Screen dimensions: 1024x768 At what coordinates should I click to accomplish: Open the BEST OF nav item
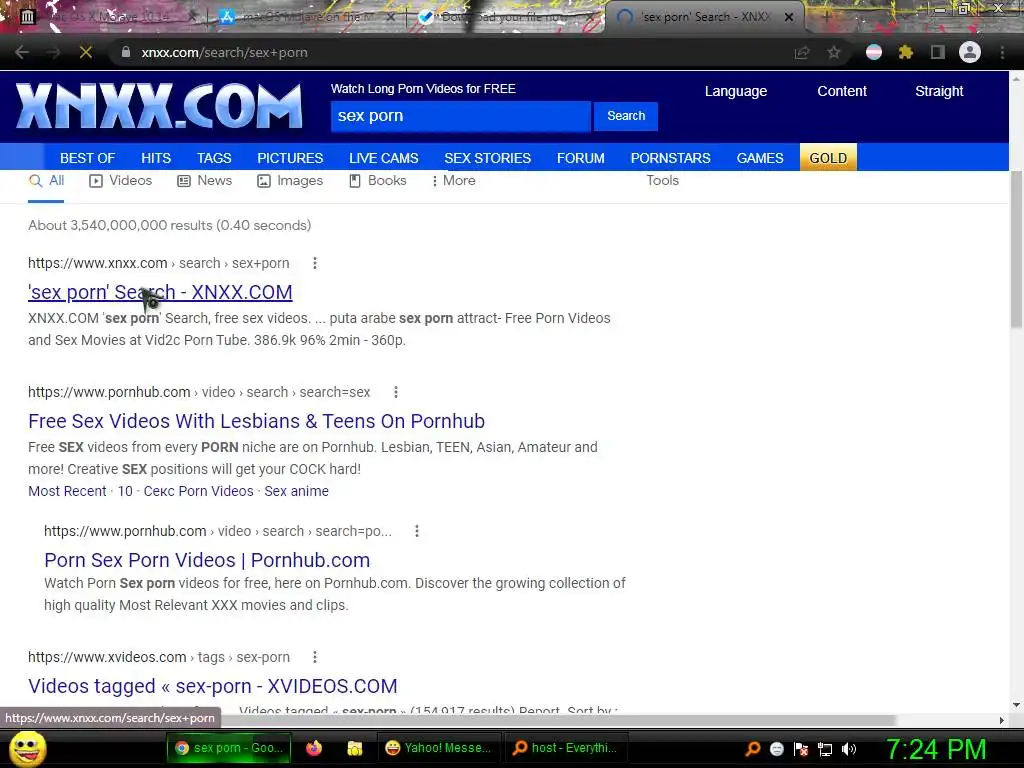tap(88, 158)
